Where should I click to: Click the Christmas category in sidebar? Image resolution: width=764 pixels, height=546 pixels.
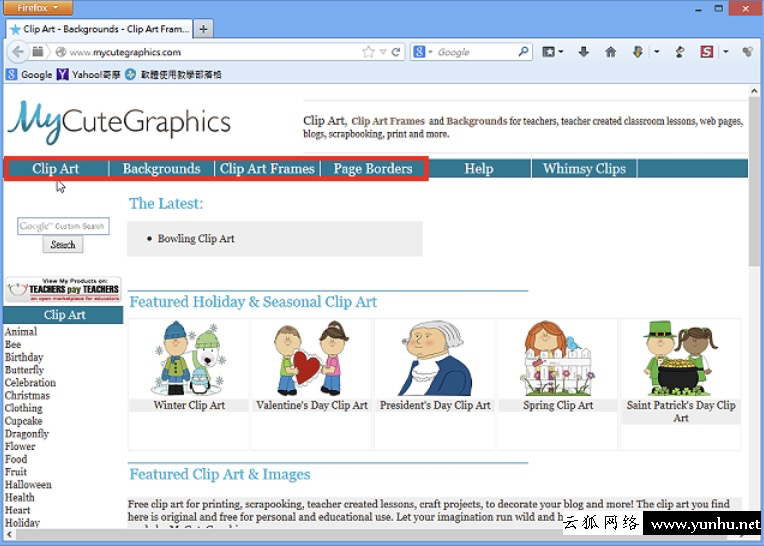click(x=27, y=395)
